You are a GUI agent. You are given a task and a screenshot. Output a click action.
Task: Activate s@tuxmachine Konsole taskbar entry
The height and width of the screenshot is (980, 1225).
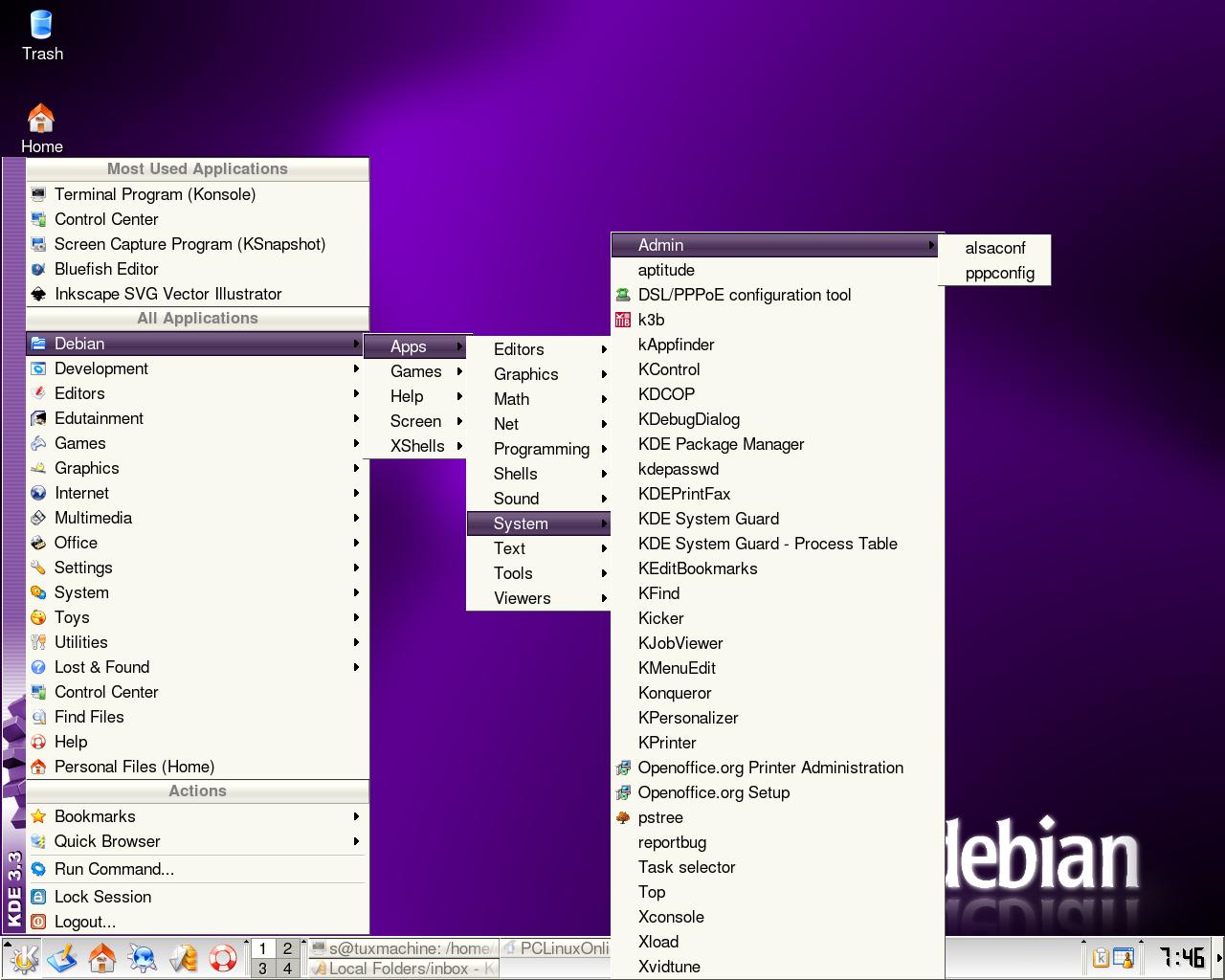[x=404, y=948]
